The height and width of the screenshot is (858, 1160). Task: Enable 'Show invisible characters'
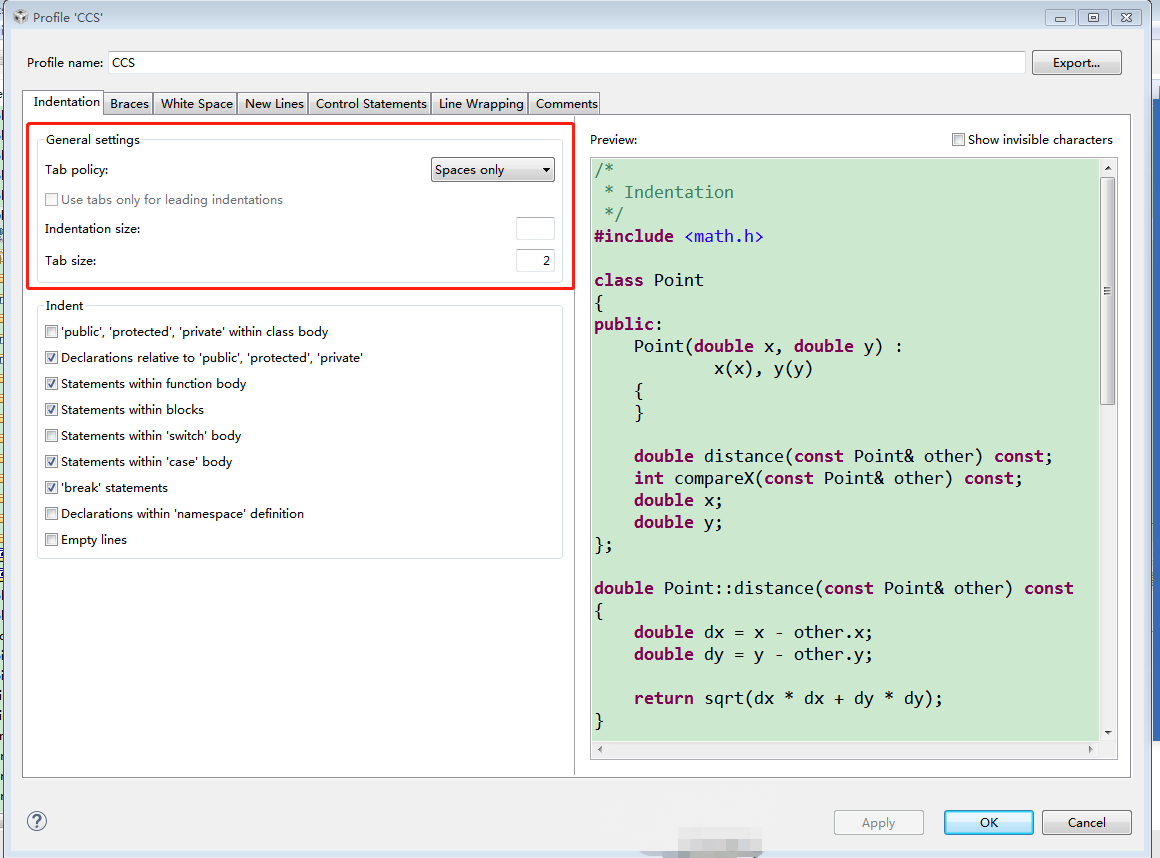tap(958, 140)
